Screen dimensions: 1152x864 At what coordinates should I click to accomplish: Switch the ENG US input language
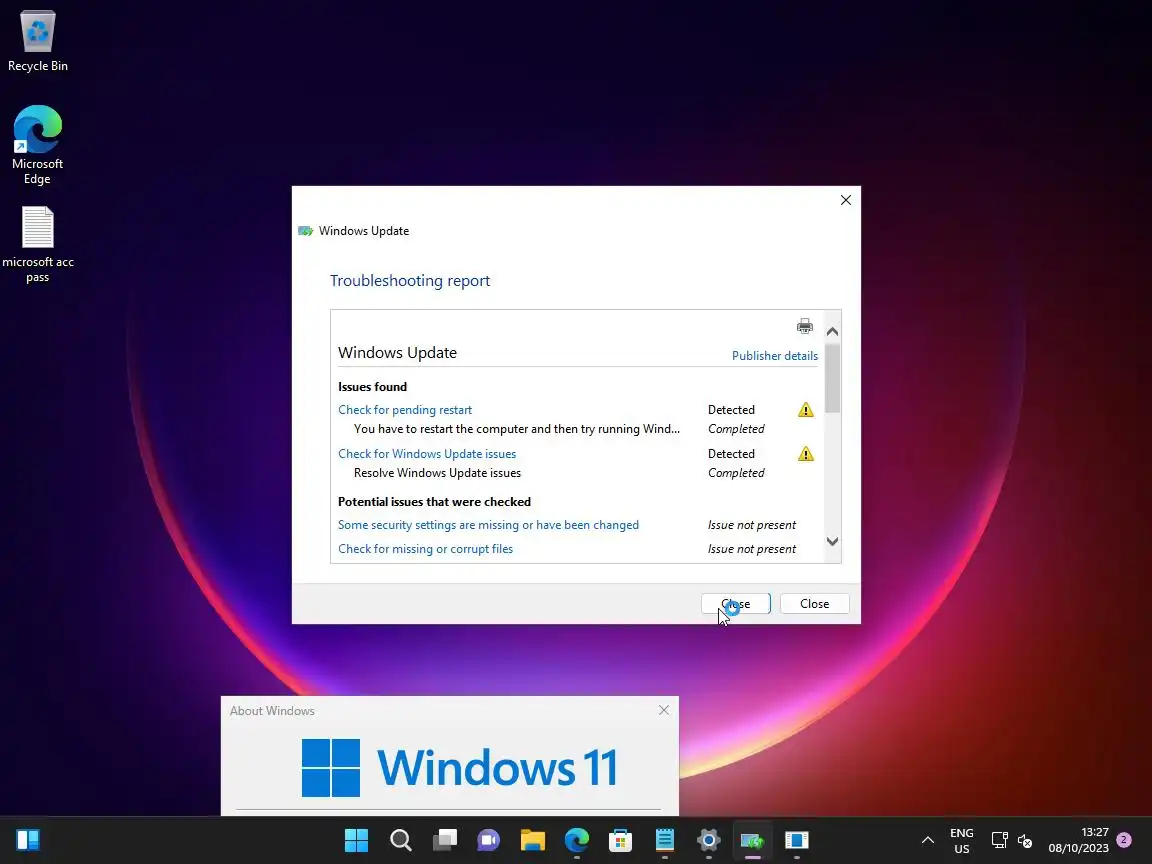[962, 840]
